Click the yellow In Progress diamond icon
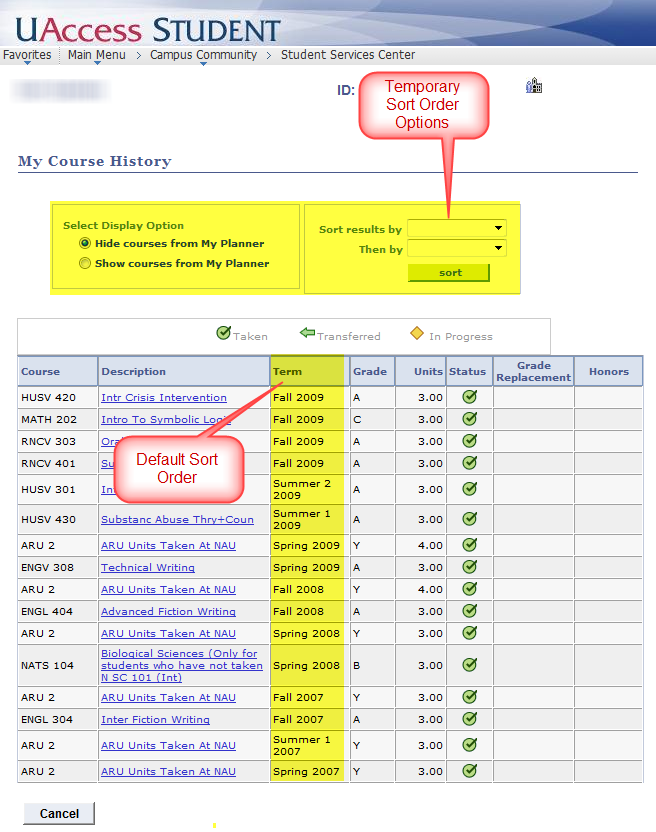Screen dimensions: 656x832 [417, 334]
